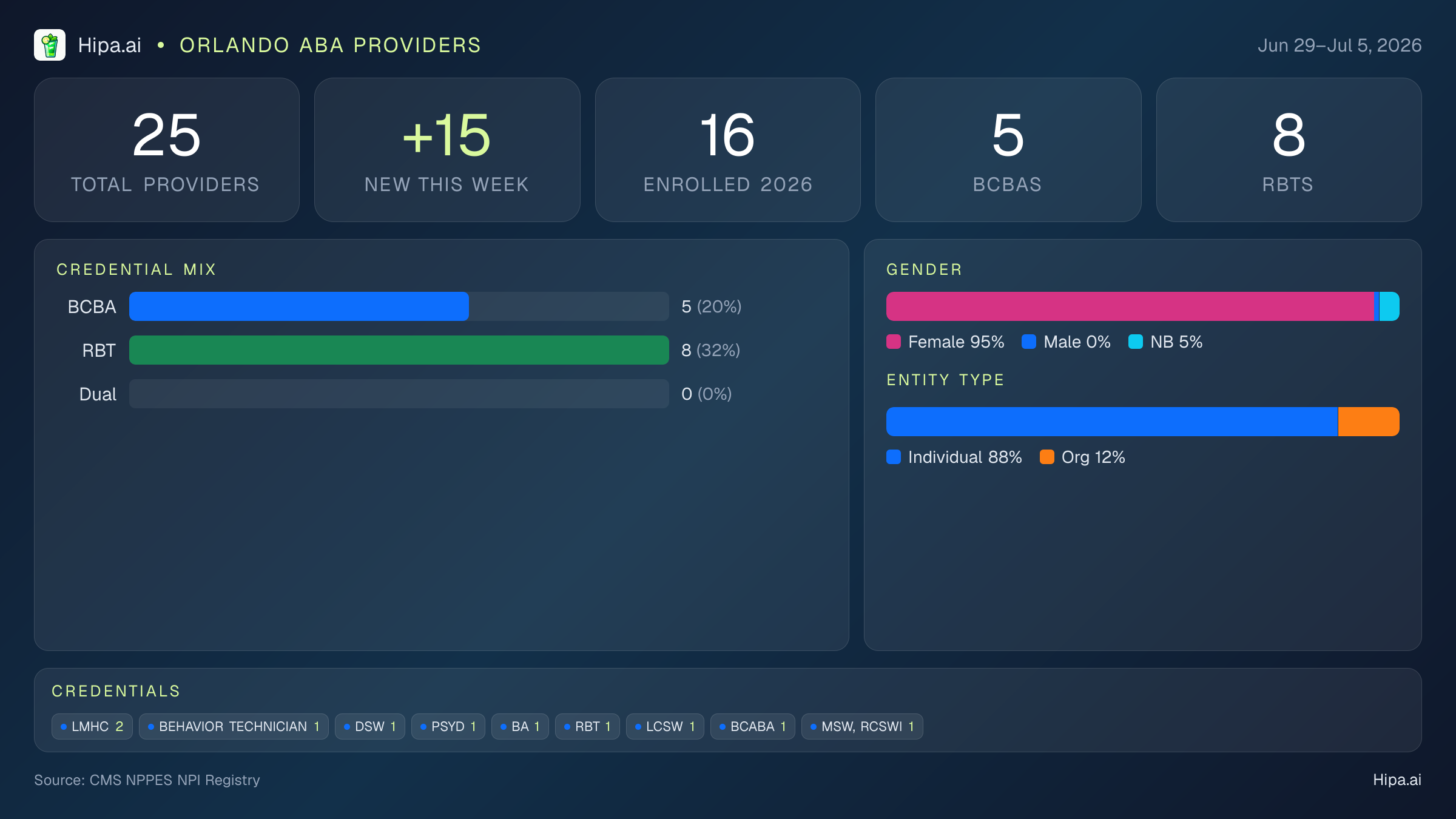The height and width of the screenshot is (819, 1456).
Task: Click the orange Org bar segment
Action: point(1369,422)
